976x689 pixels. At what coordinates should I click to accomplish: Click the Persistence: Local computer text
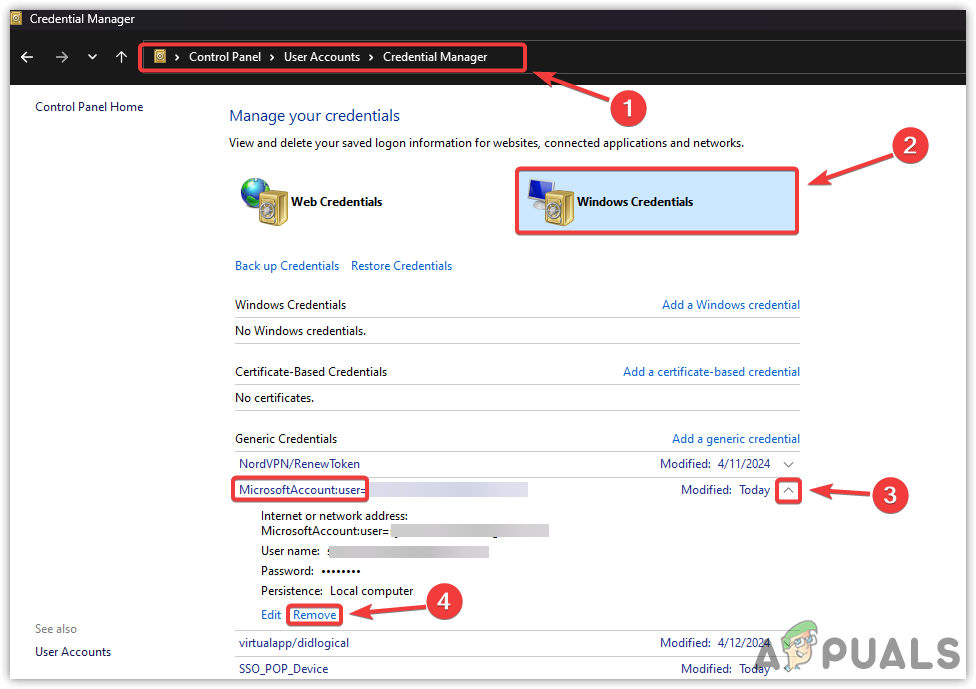click(x=337, y=591)
